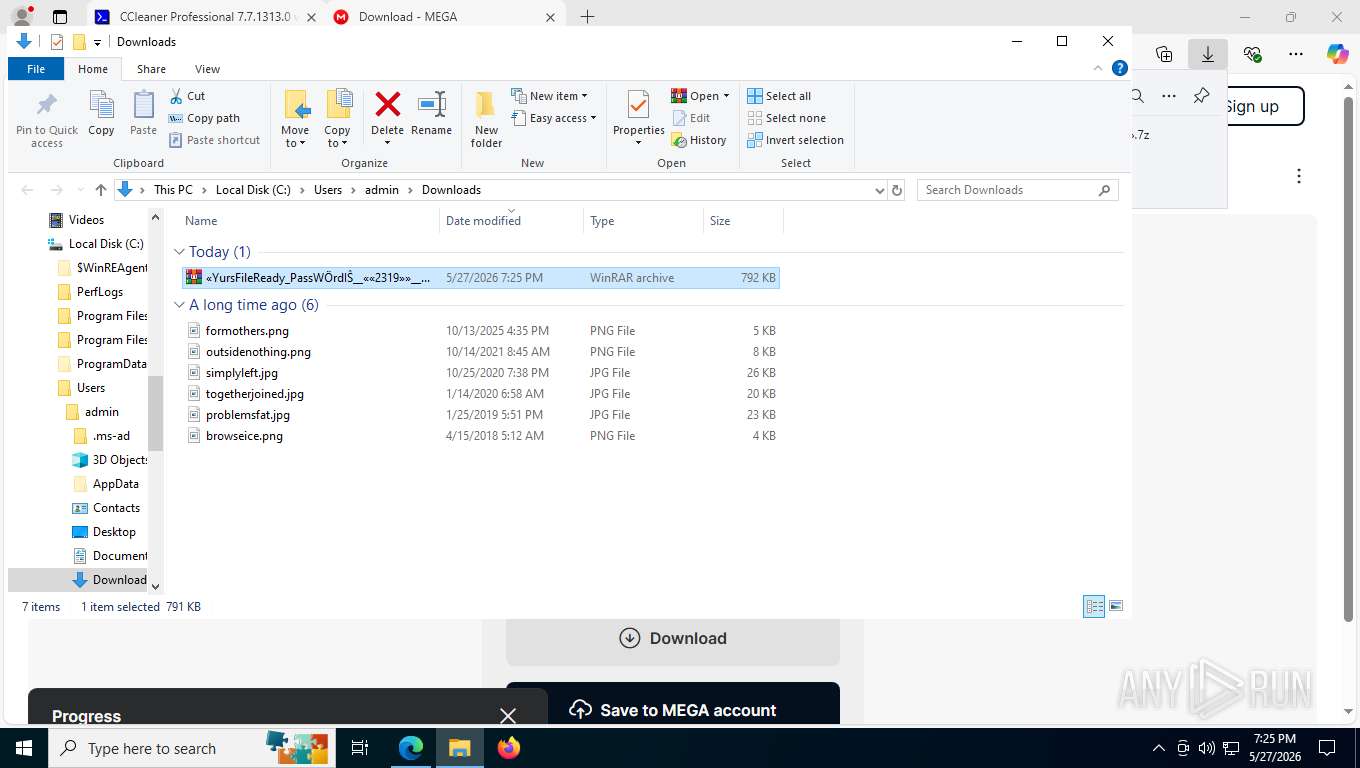1360x768 pixels.
Task: Open the New item dropdown
Action: coord(550,96)
